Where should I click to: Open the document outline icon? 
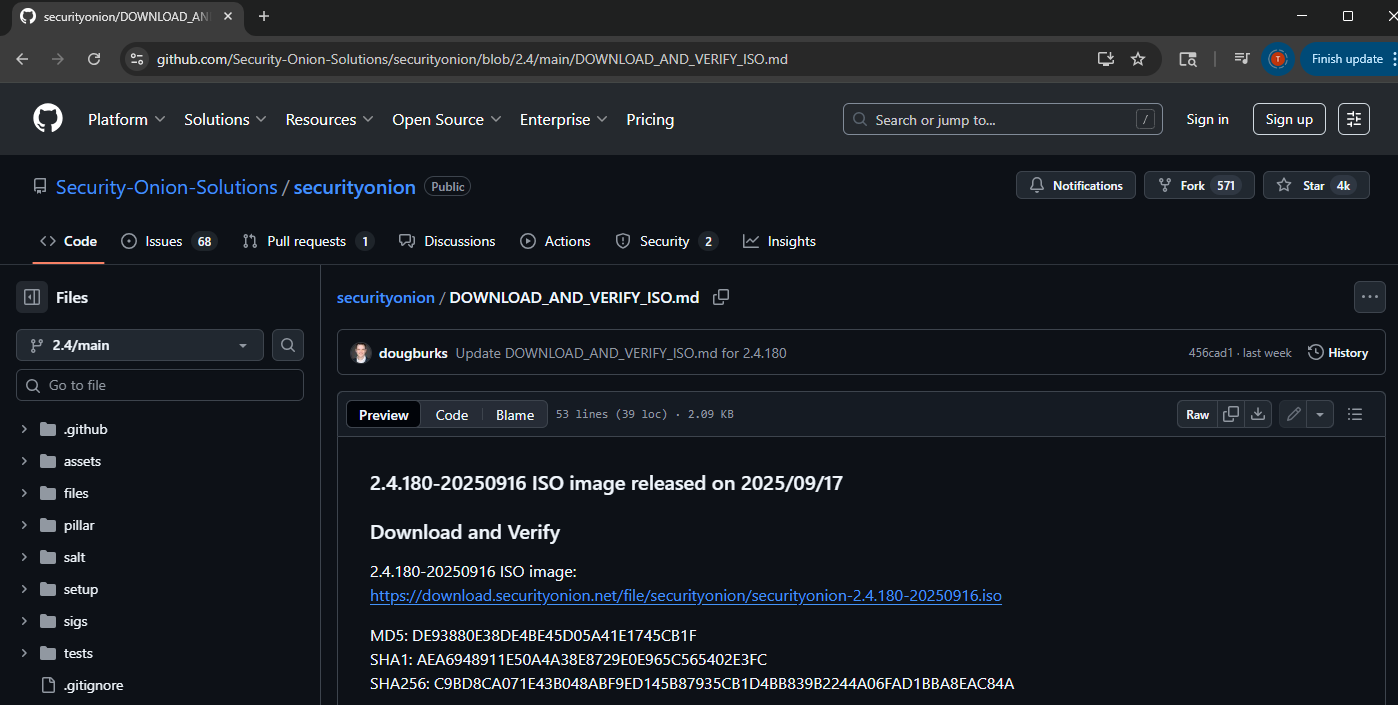coord(1355,414)
